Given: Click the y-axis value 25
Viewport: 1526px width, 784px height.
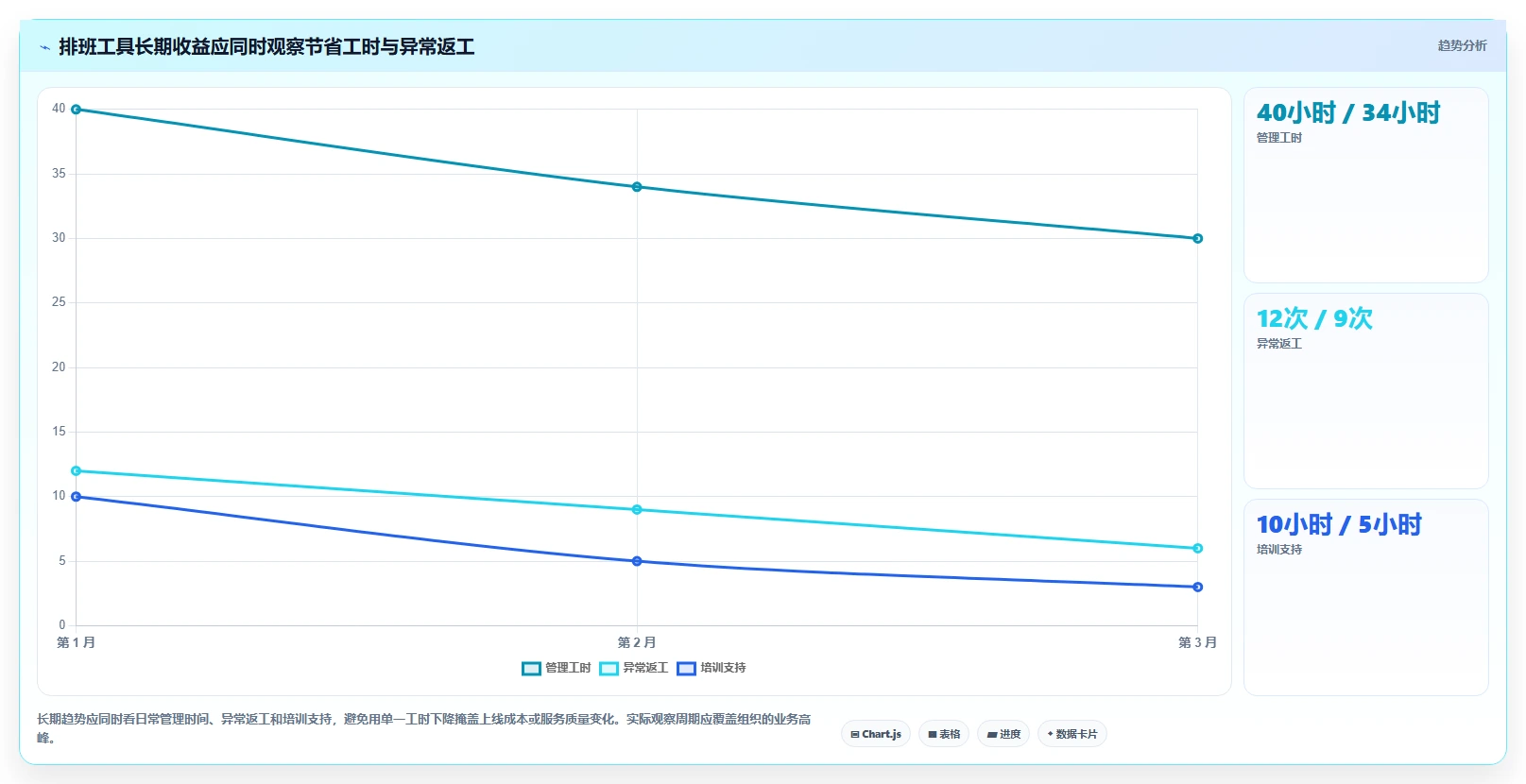Looking at the screenshot, I should (59, 302).
